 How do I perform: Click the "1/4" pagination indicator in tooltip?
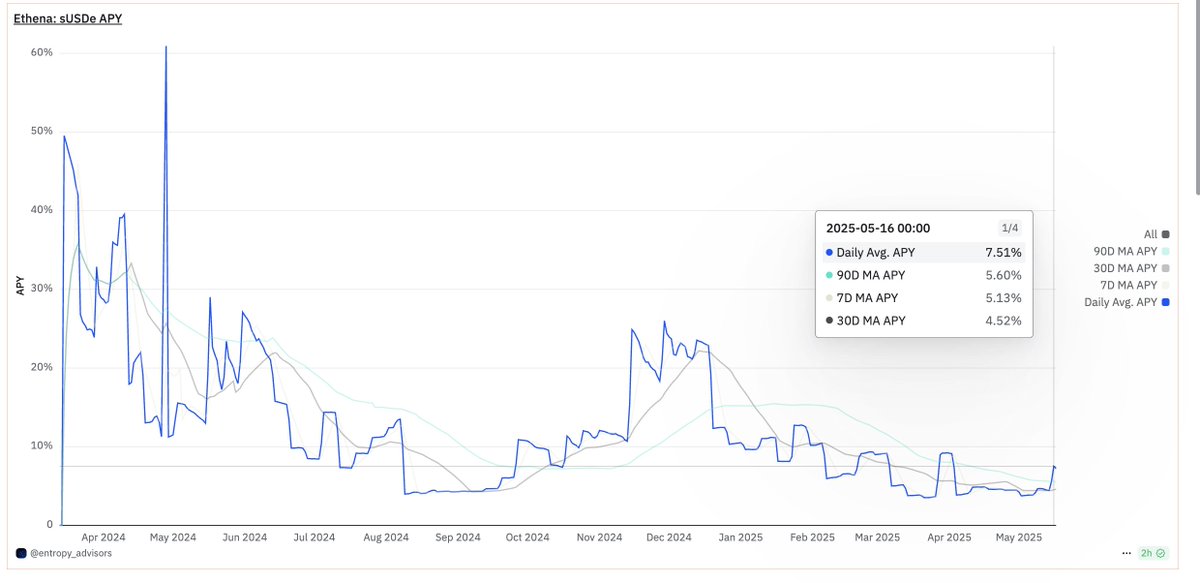coord(1010,228)
